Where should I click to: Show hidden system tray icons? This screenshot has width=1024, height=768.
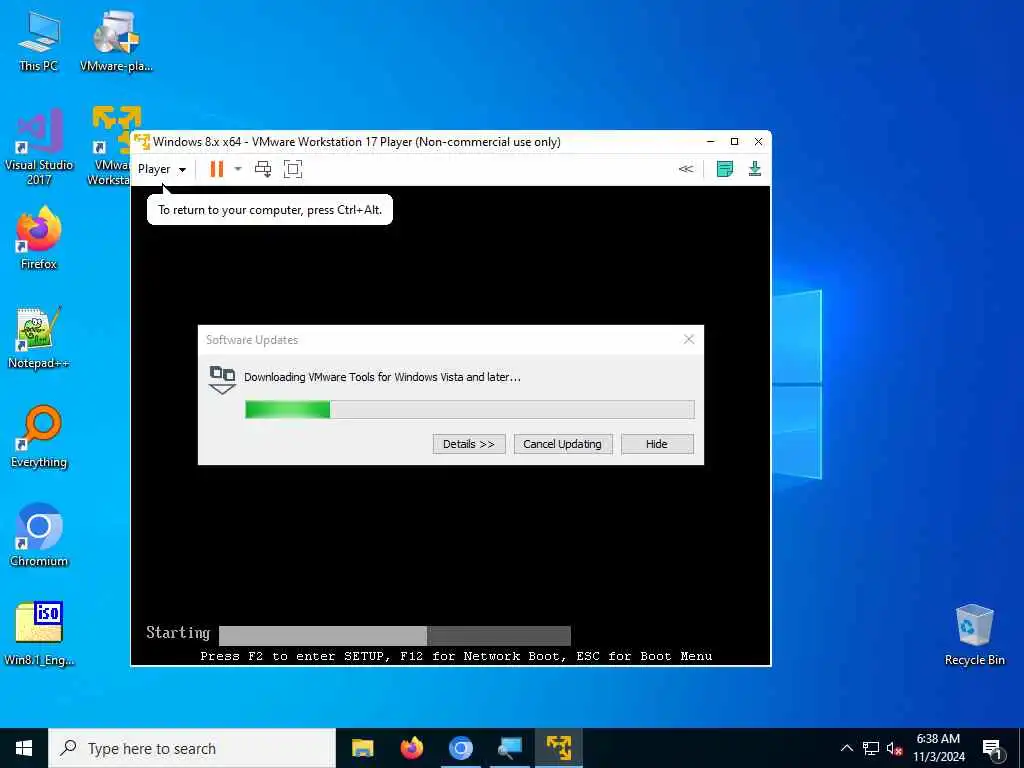pyautogui.click(x=846, y=748)
